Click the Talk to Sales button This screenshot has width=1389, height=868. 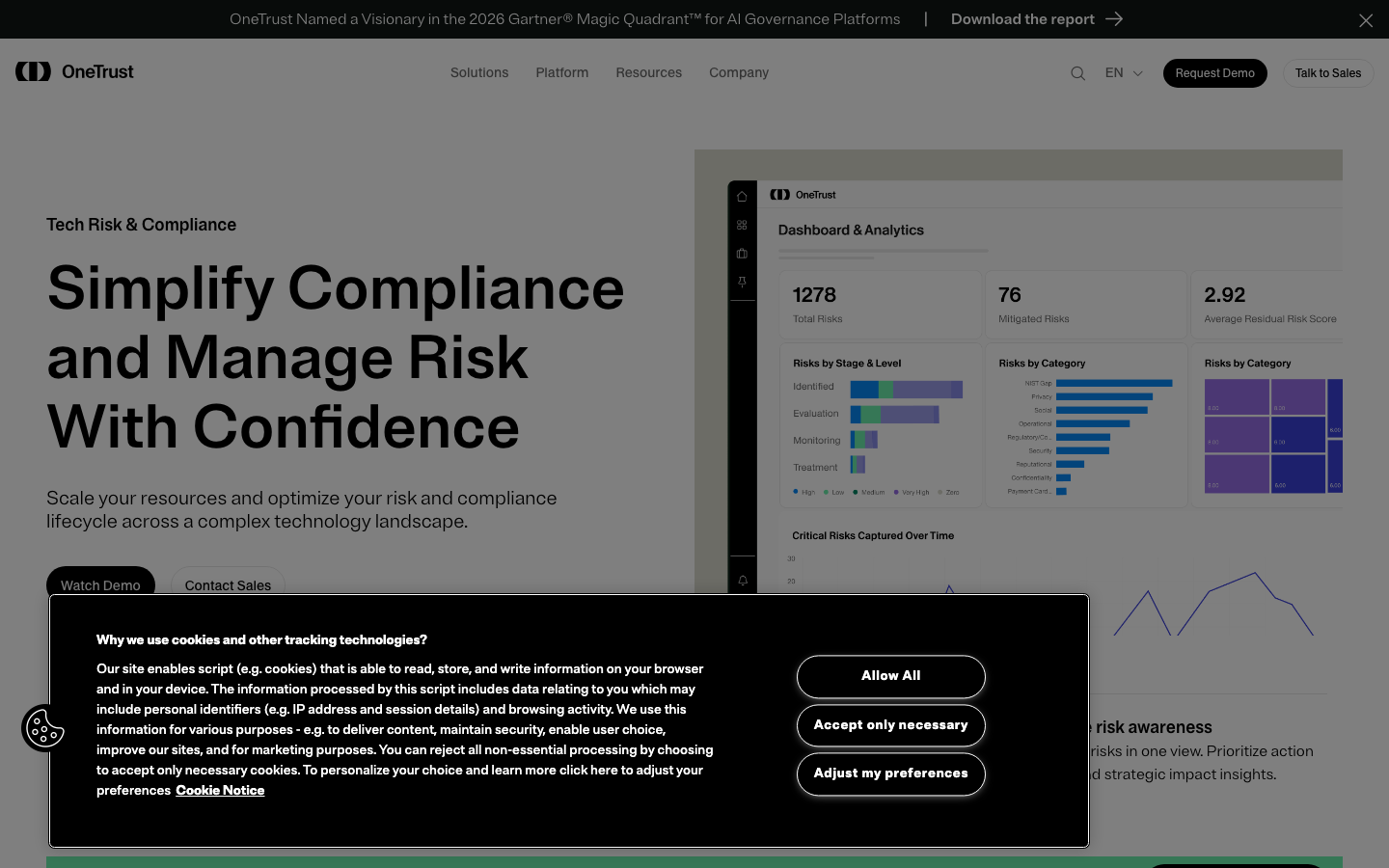click(1328, 73)
